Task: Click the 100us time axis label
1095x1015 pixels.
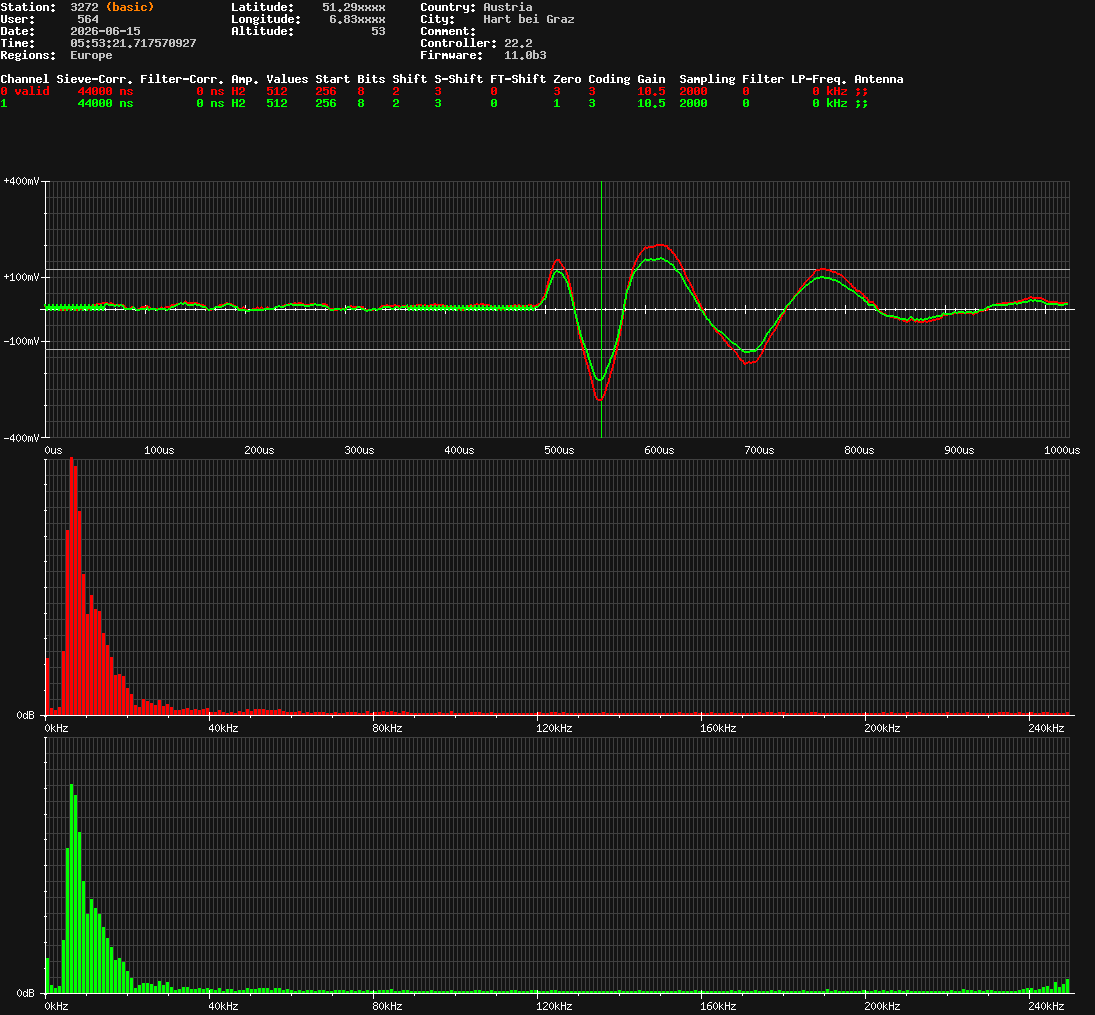Action: pos(159,450)
